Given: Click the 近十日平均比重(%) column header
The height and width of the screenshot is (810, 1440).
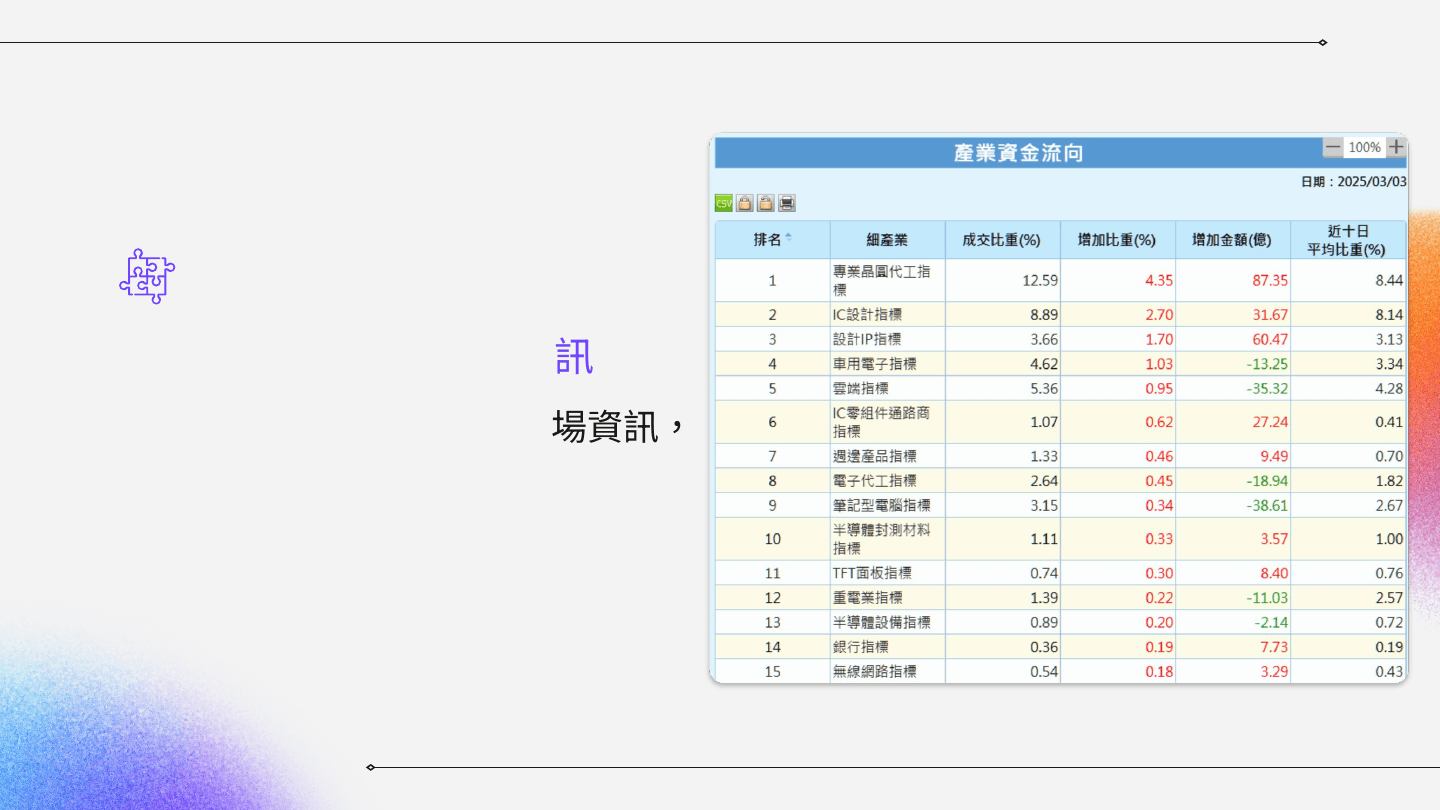Looking at the screenshot, I should pyautogui.click(x=1348, y=240).
